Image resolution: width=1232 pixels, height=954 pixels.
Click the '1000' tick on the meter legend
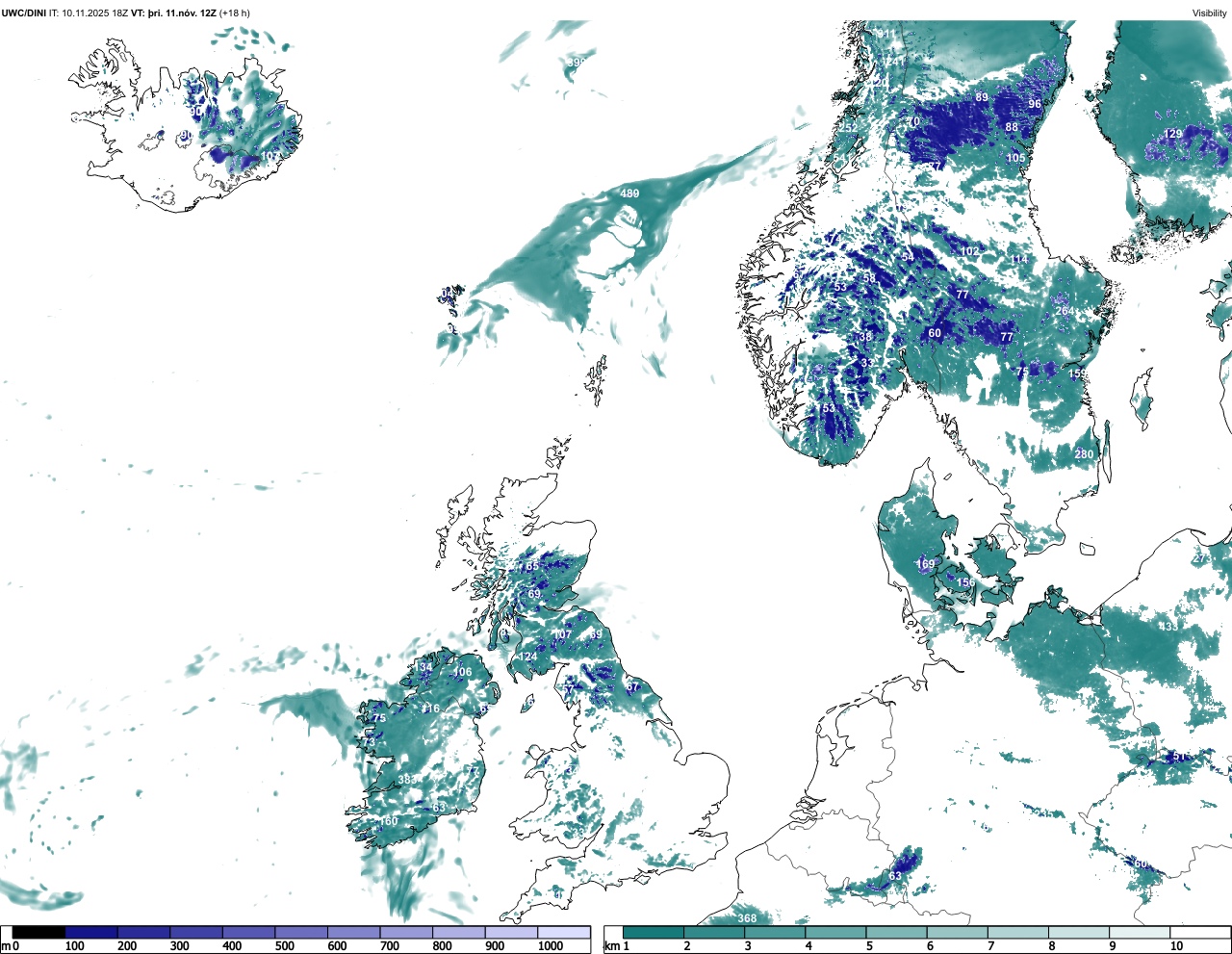(551, 946)
